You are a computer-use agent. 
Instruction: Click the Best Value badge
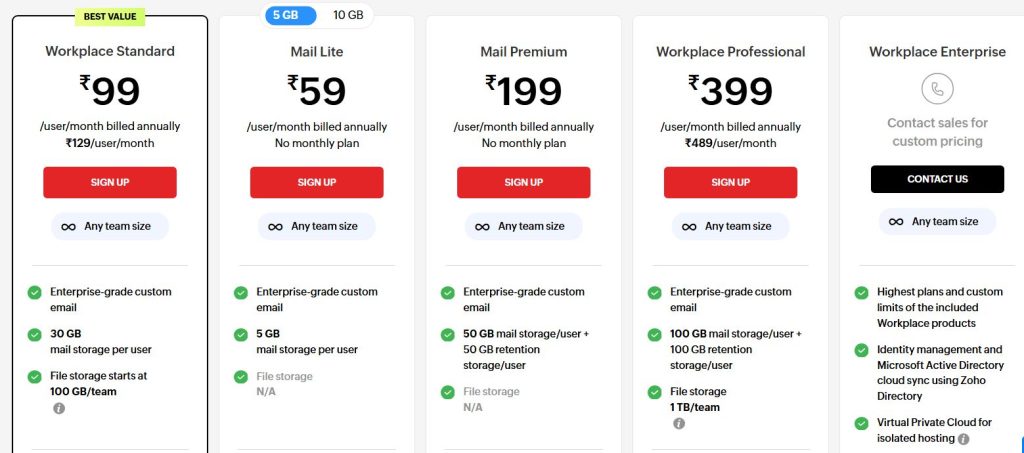point(110,16)
